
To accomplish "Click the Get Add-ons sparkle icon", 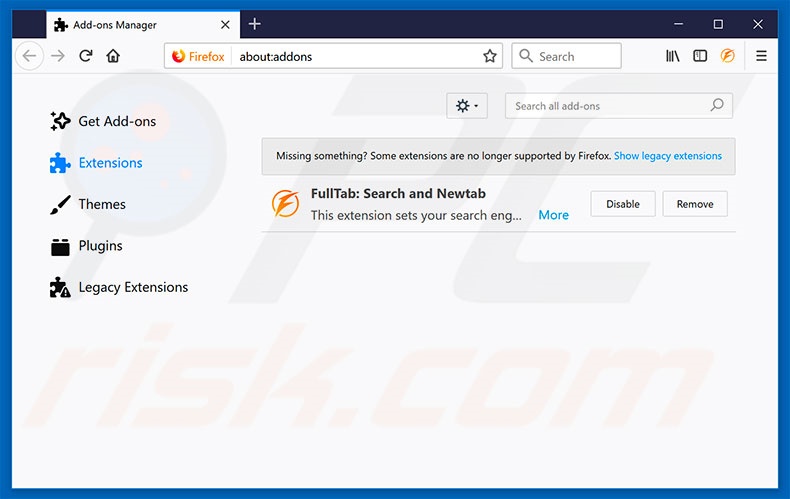I will (x=60, y=121).
